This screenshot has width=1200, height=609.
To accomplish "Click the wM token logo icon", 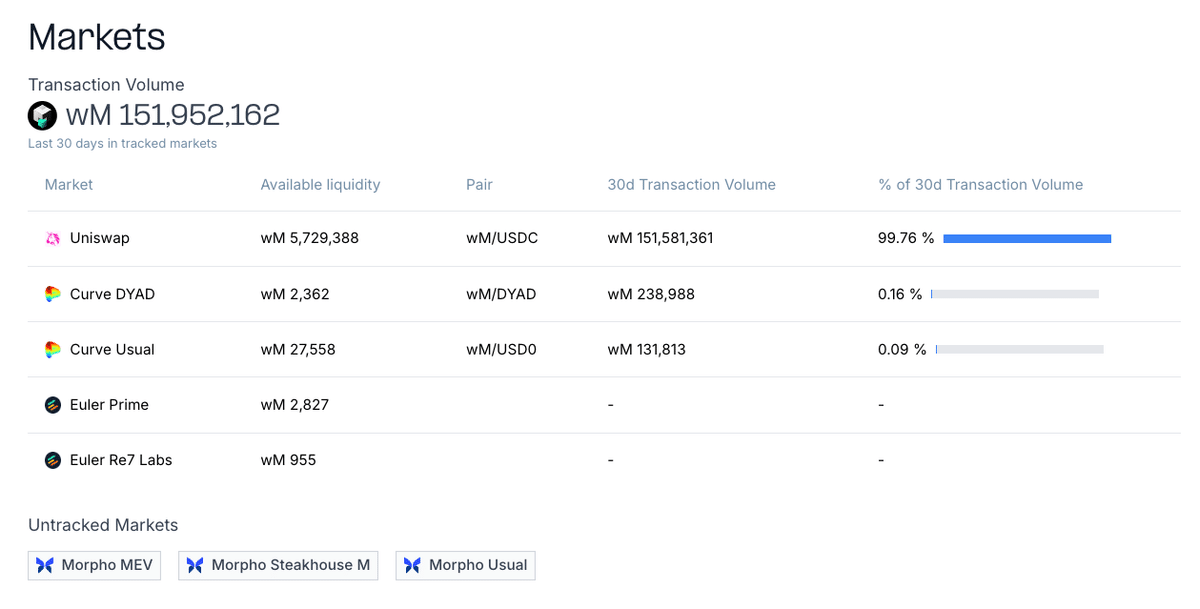I will point(42,116).
